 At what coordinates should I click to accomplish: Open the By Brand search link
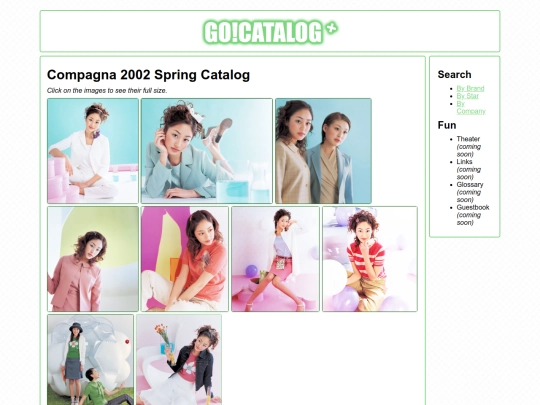[470, 89]
